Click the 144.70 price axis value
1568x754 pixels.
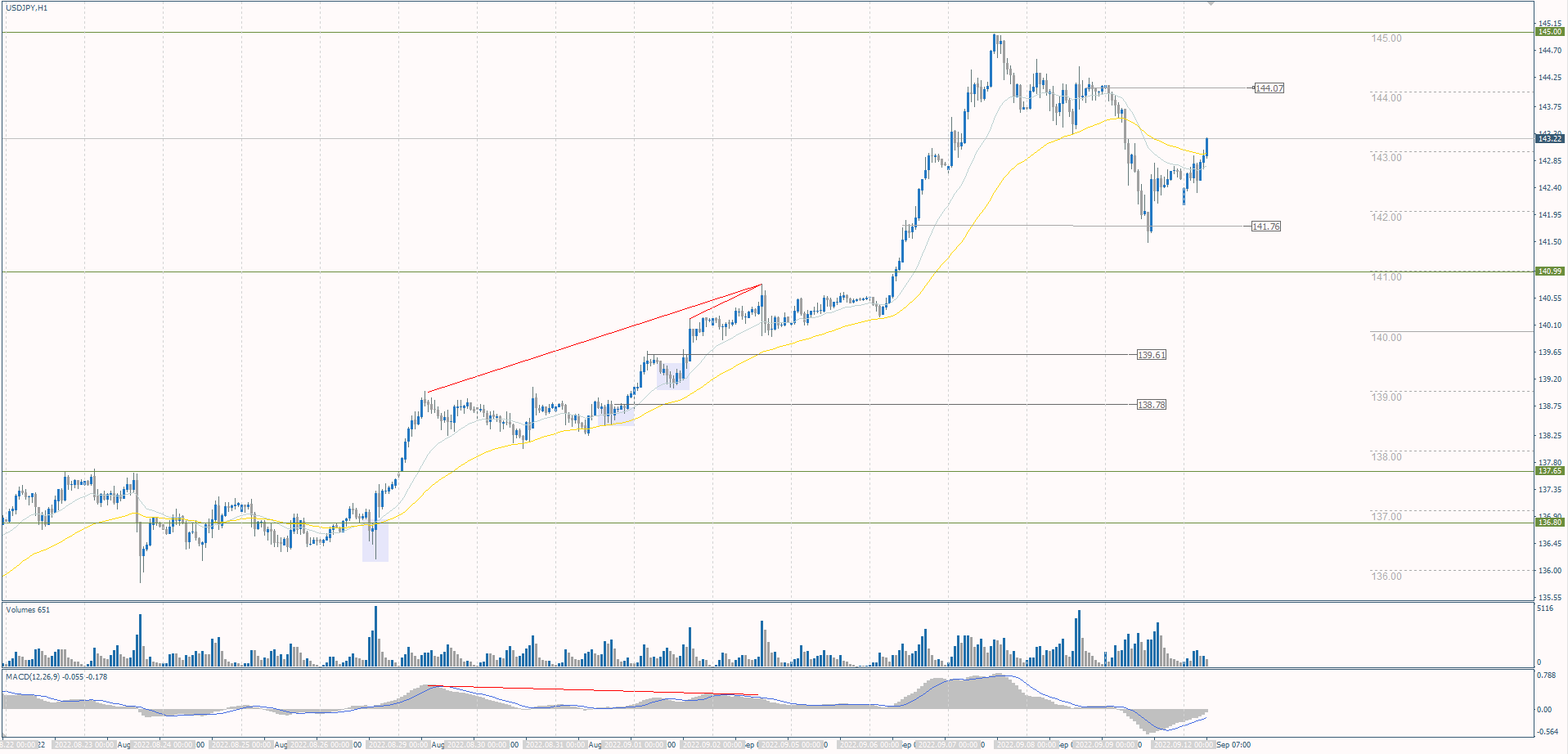coord(1550,51)
